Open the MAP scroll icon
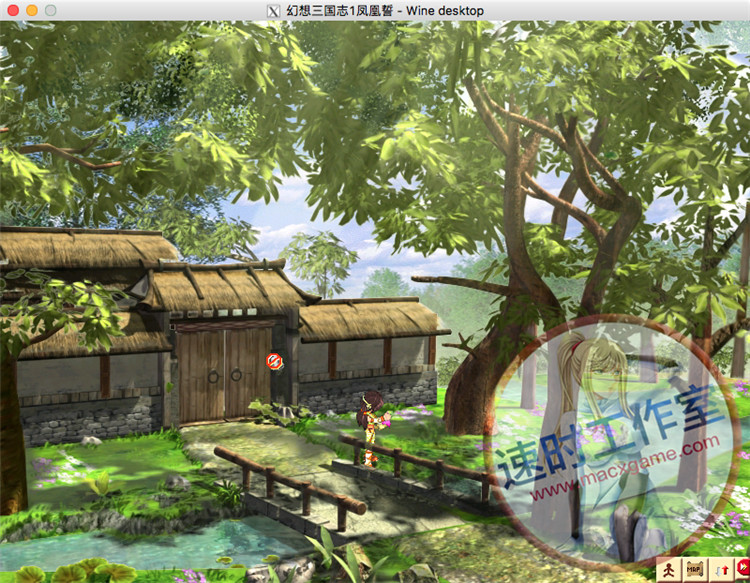The image size is (750, 583). click(x=694, y=570)
